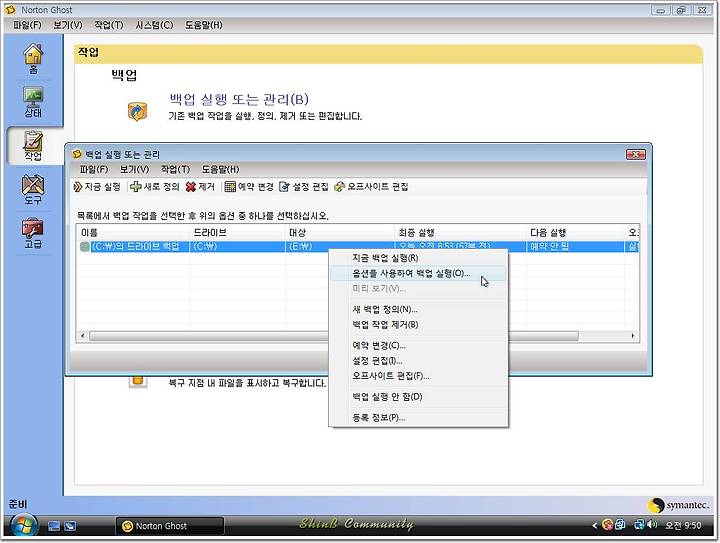Click the drive icon in backup job row
The width and height of the screenshot is (720, 543).
click(84, 246)
